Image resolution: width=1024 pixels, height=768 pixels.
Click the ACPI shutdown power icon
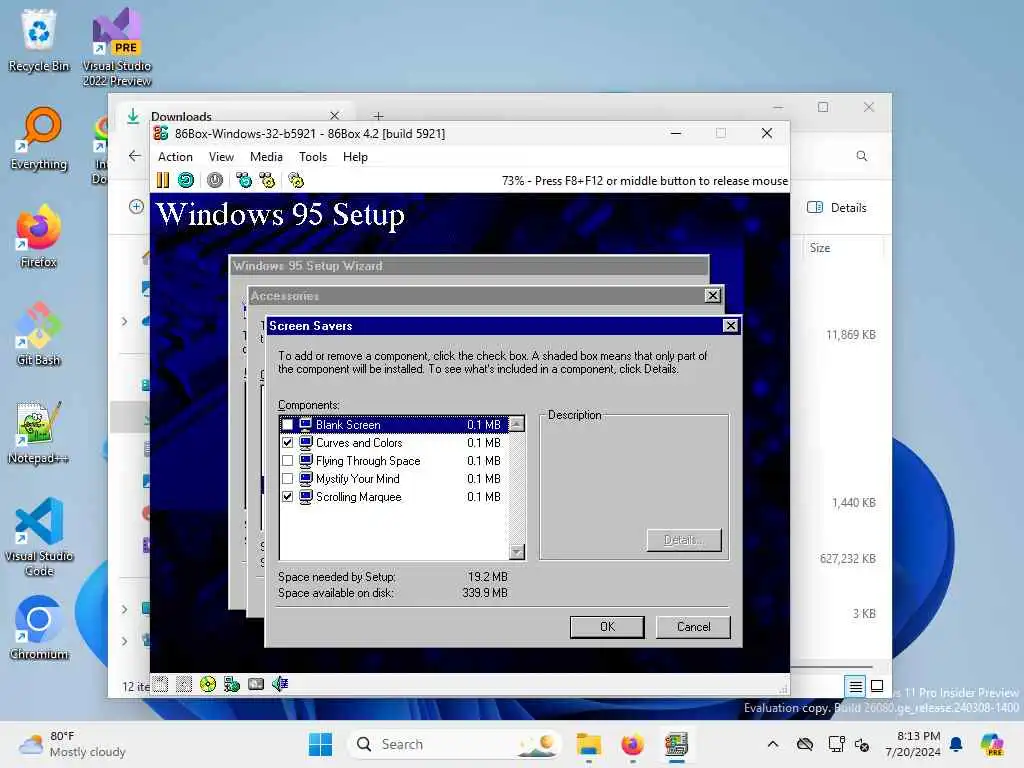click(x=215, y=180)
